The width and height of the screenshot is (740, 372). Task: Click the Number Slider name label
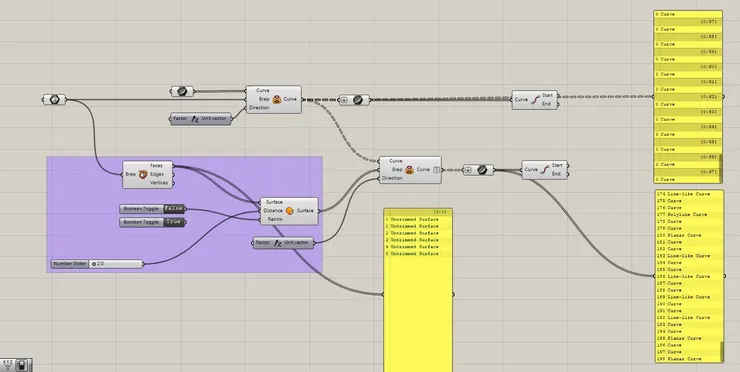coord(70,264)
